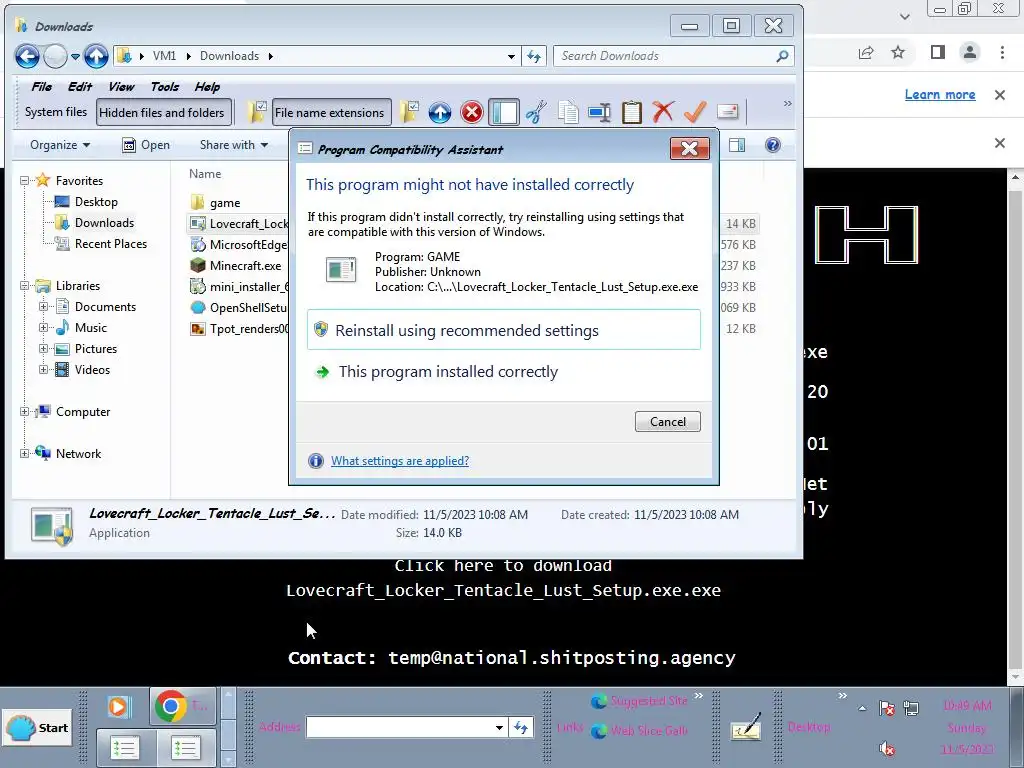Expand the Network tree node
This screenshot has height=768, width=1024.
coord(24,453)
